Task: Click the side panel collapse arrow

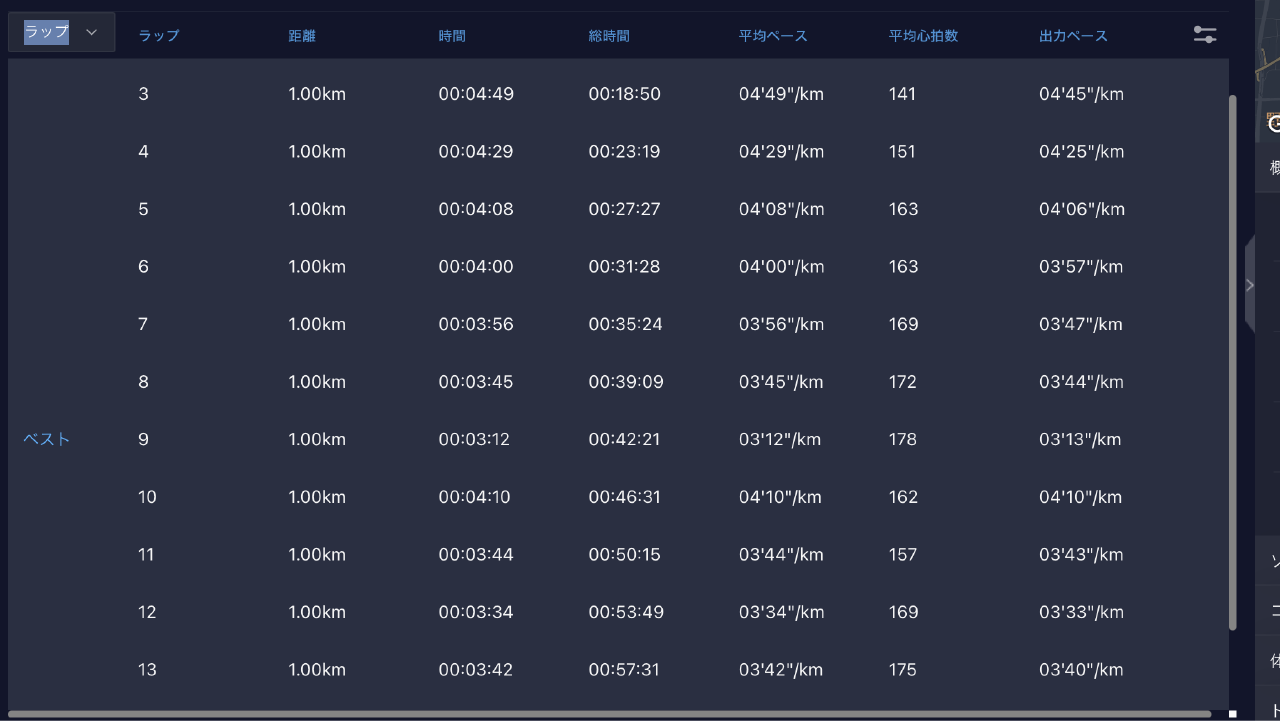Action: [x=1249, y=285]
